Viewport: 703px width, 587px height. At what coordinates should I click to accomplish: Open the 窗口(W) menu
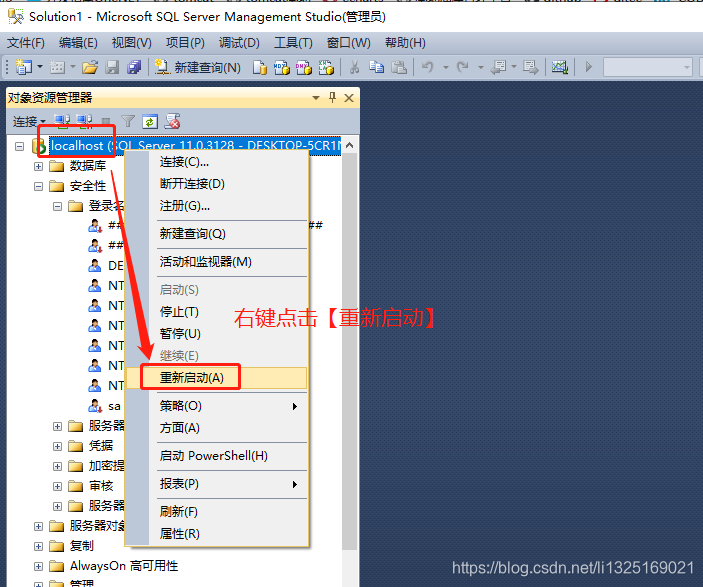[348, 43]
